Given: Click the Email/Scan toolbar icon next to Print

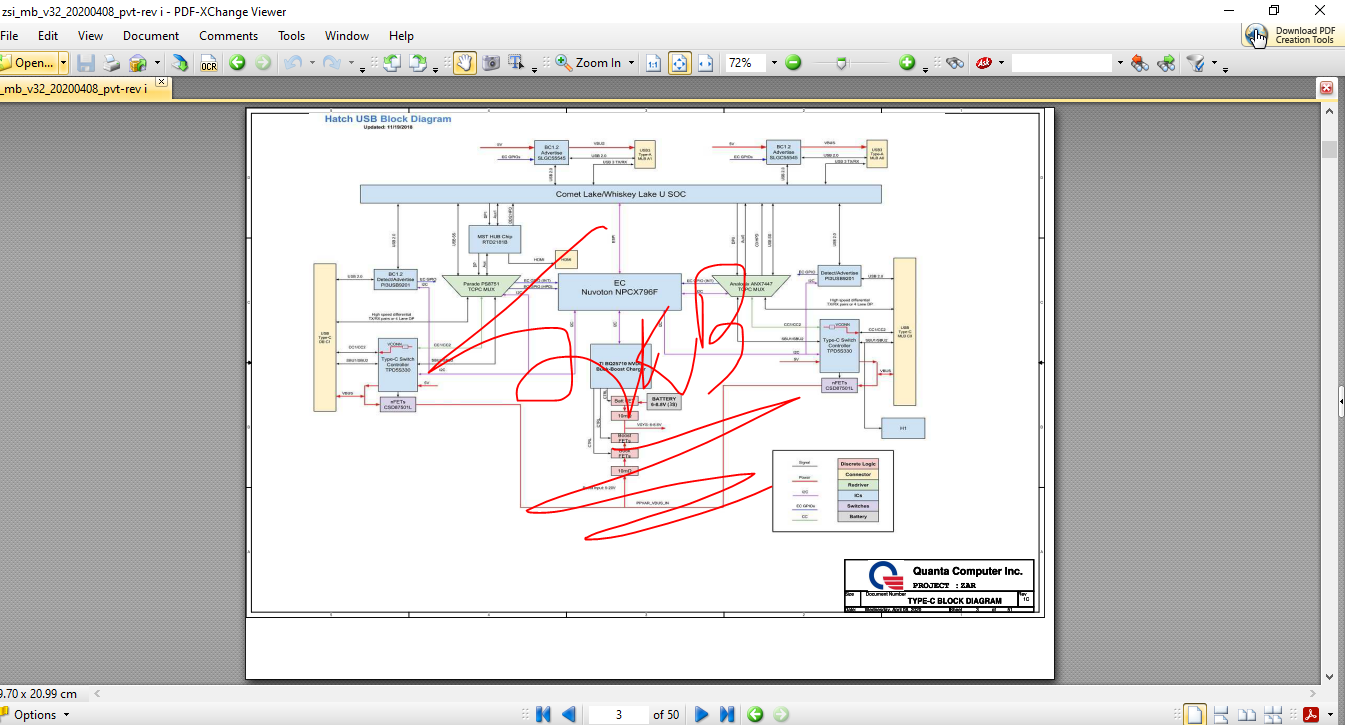Looking at the screenshot, I should 136,63.
